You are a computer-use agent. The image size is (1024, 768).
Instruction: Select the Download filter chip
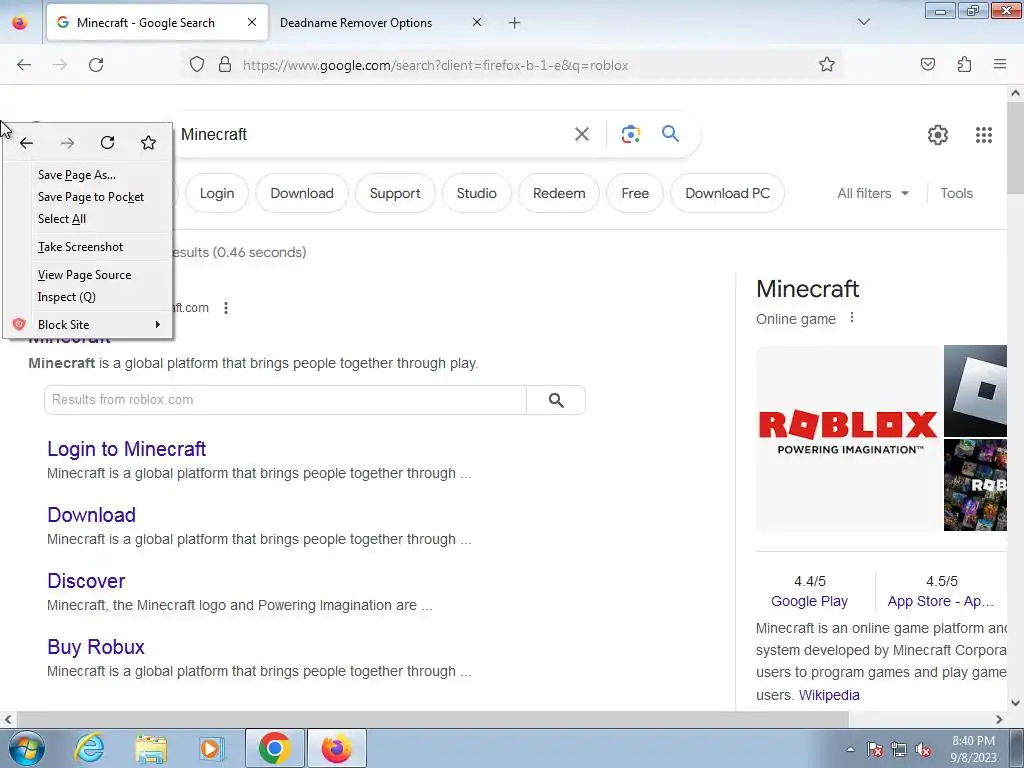[302, 193]
